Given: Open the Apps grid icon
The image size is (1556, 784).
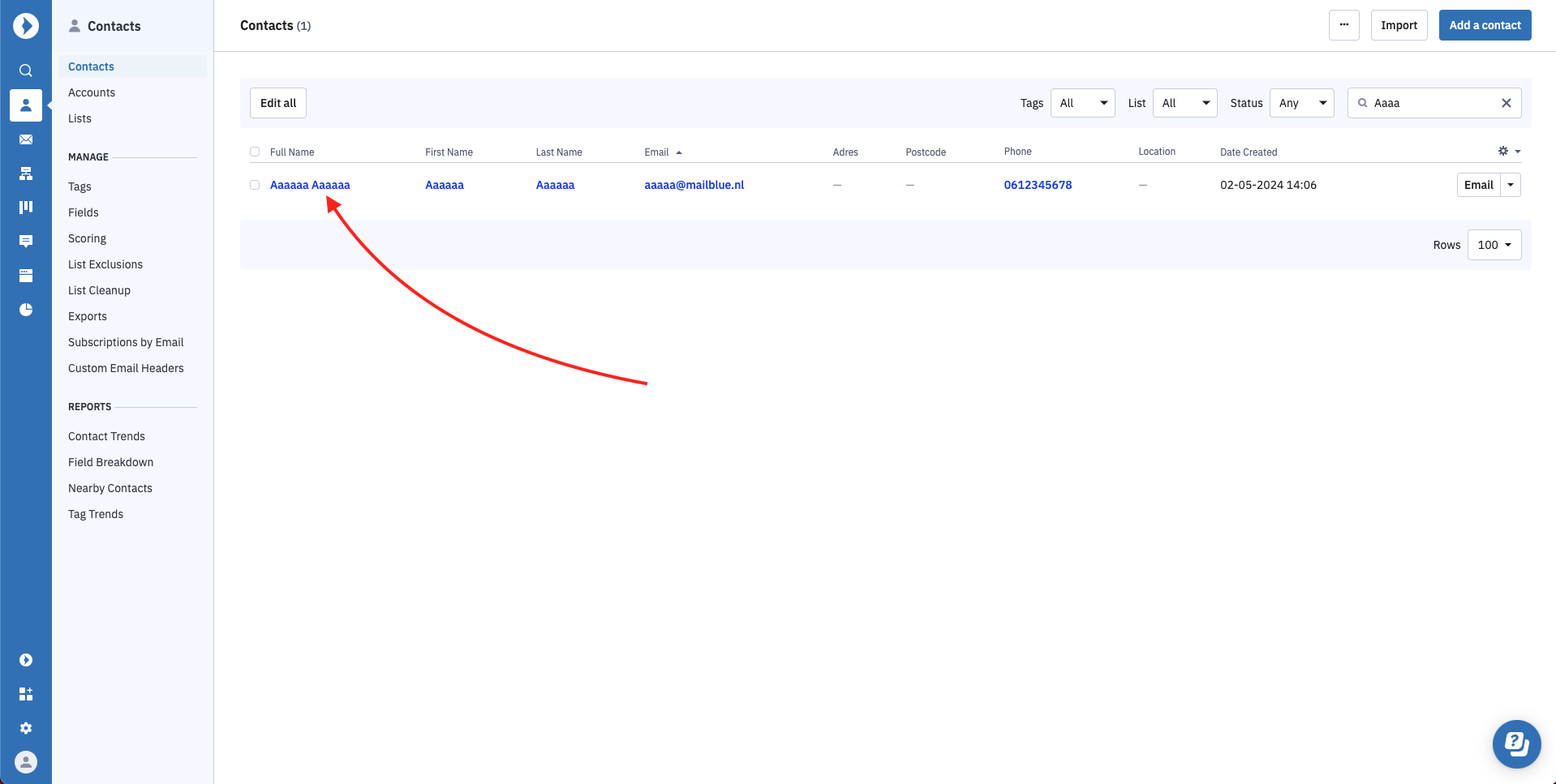Looking at the screenshot, I should coord(26,694).
